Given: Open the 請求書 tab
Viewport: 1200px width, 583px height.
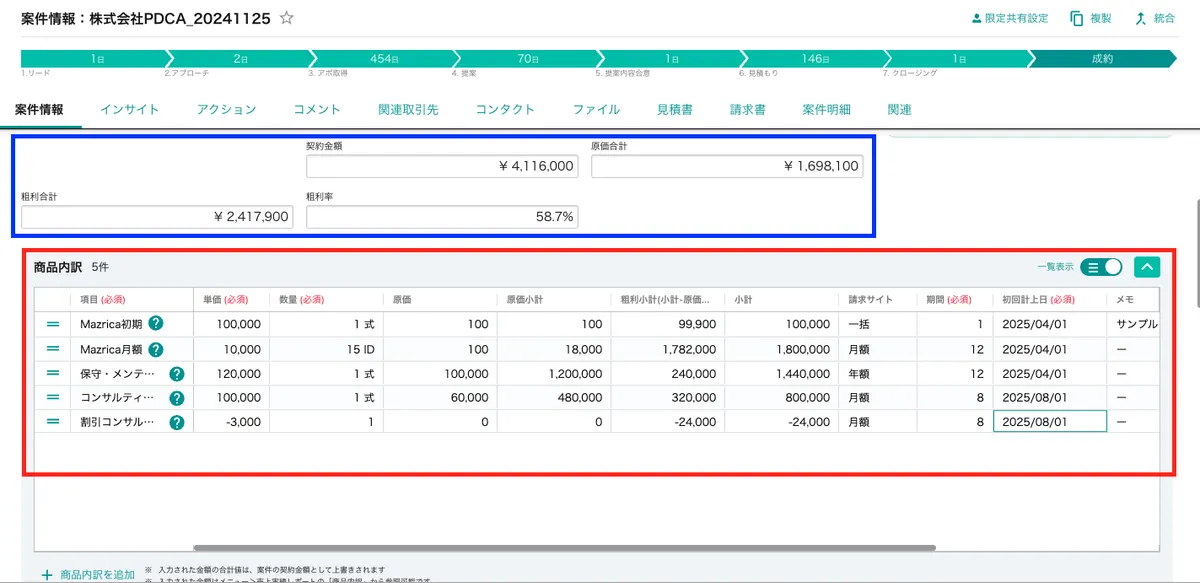Looking at the screenshot, I should [747, 109].
